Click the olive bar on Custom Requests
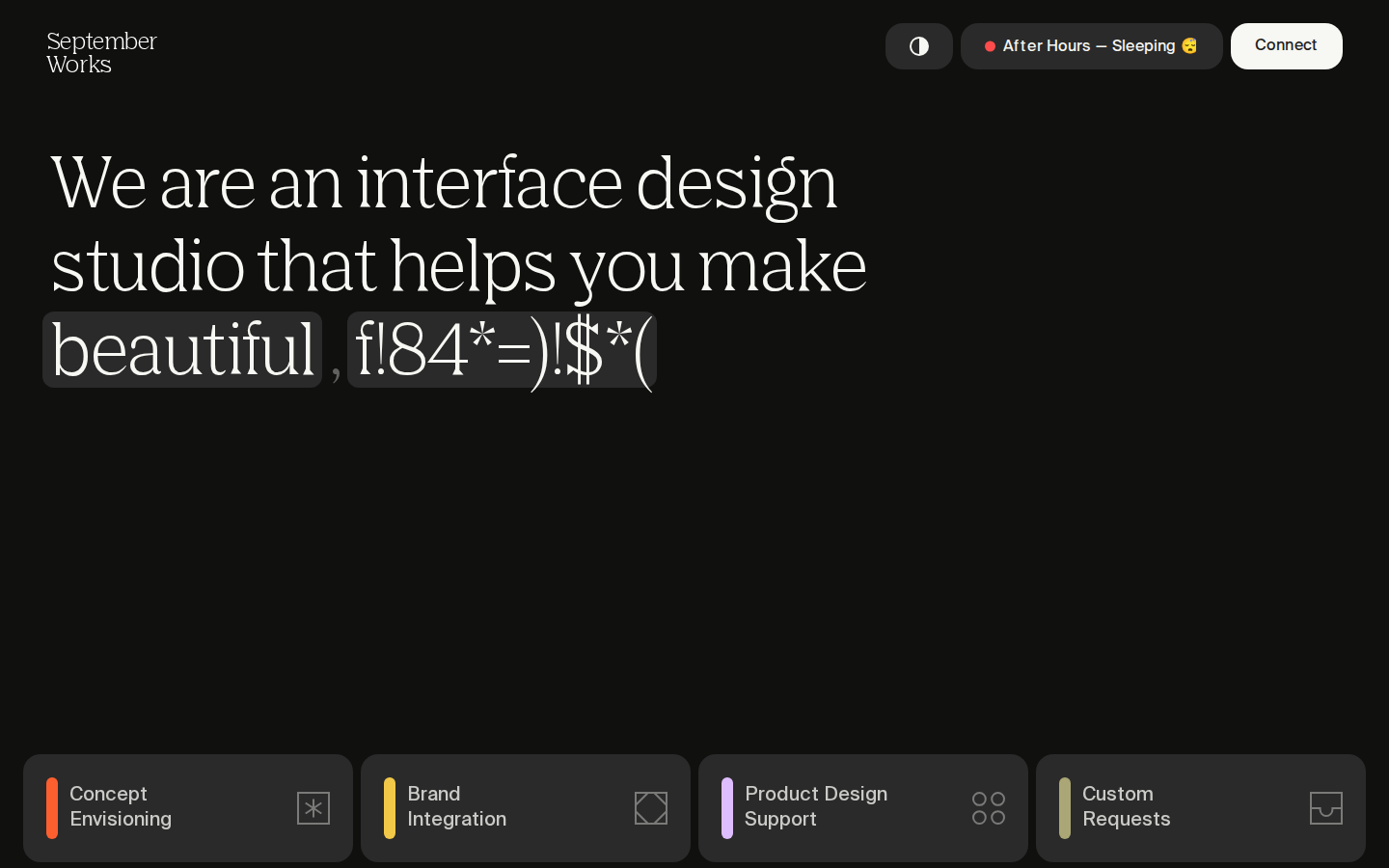 coord(1065,808)
